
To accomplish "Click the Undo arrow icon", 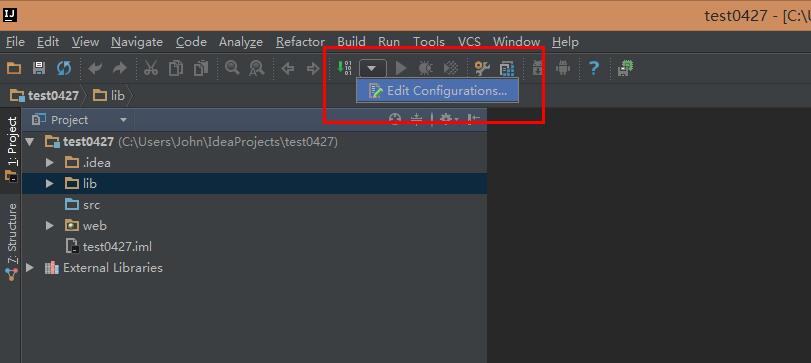I will point(95,68).
